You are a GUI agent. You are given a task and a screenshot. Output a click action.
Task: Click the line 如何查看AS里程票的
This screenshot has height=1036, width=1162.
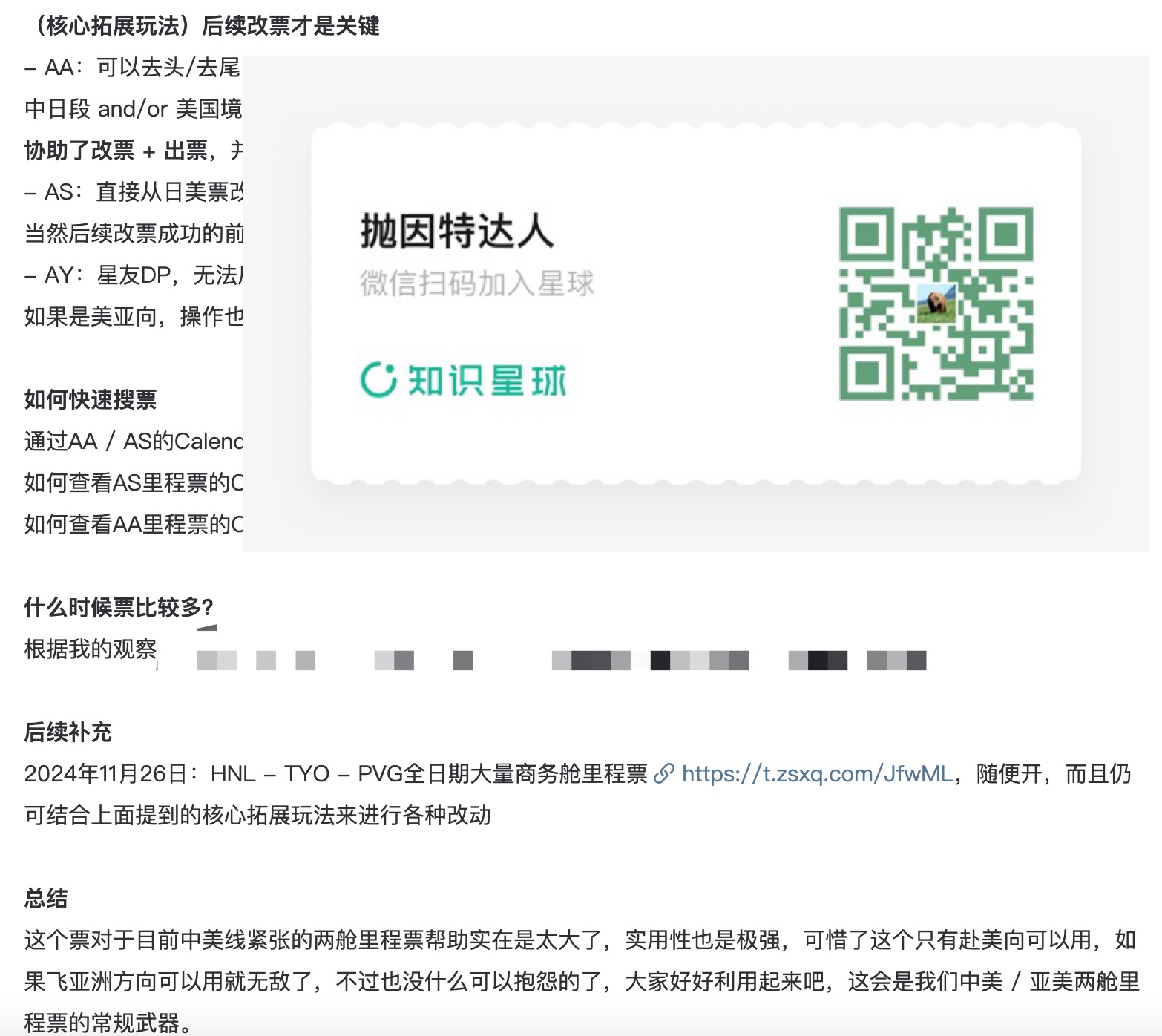click(x=134, y=482)
